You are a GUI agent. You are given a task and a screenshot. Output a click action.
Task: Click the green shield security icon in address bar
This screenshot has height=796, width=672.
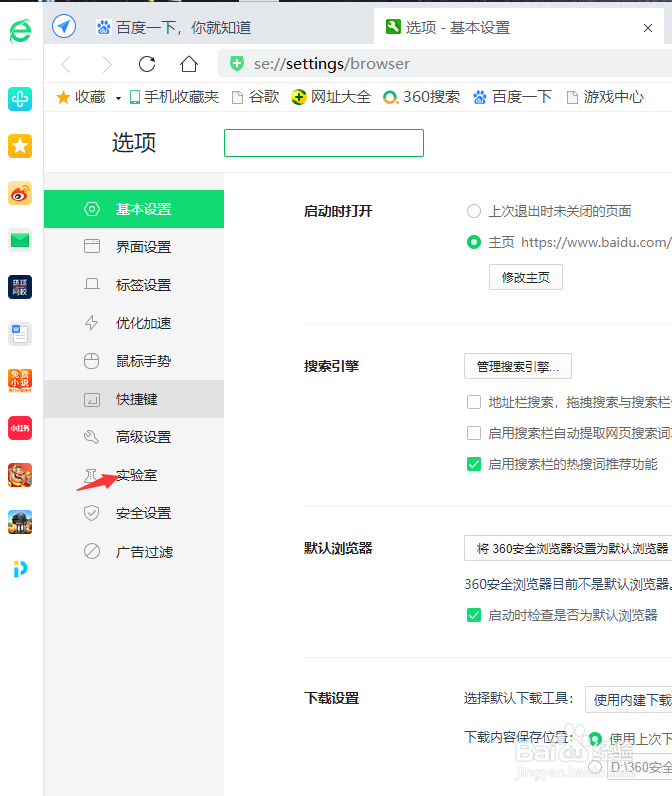pyautogui.click(x=237, y=63)
